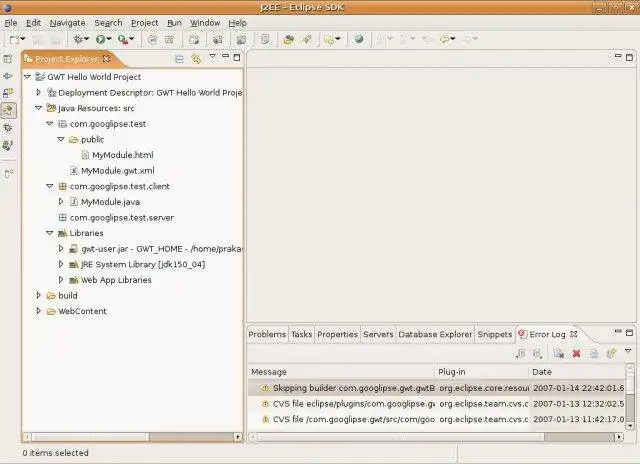This screenshot has width=640, height=464.
Task: Collapse the com.googlipse.test package
Action: 50,124
